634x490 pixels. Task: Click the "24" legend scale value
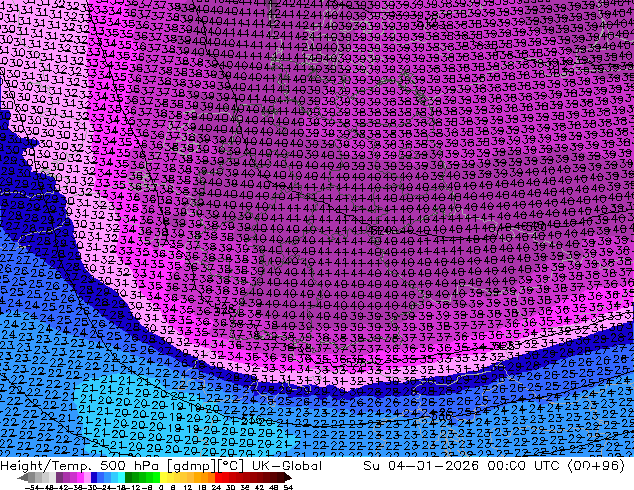click(x=216, y=488)
